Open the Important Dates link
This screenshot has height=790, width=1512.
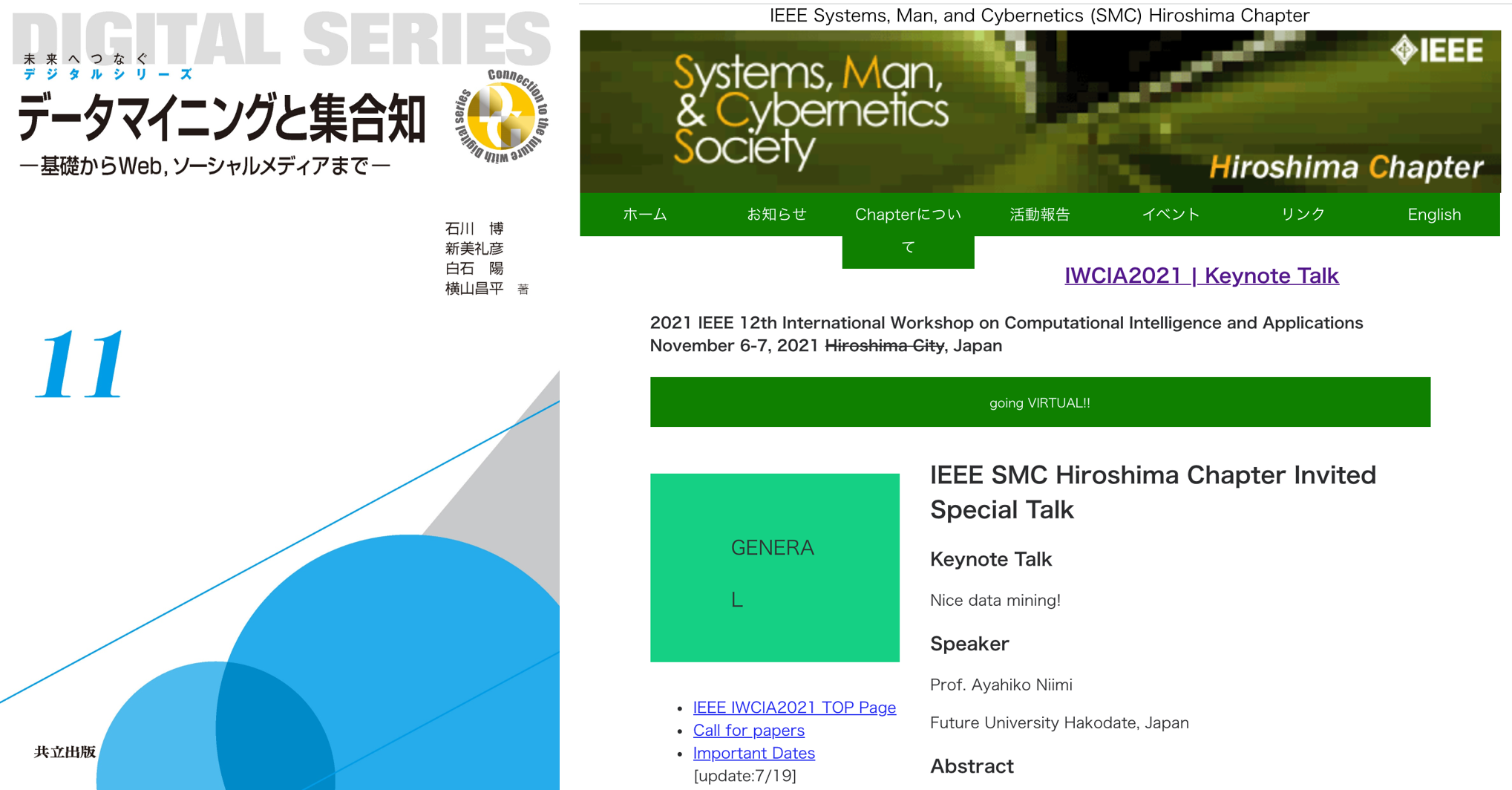click(753, 753)
